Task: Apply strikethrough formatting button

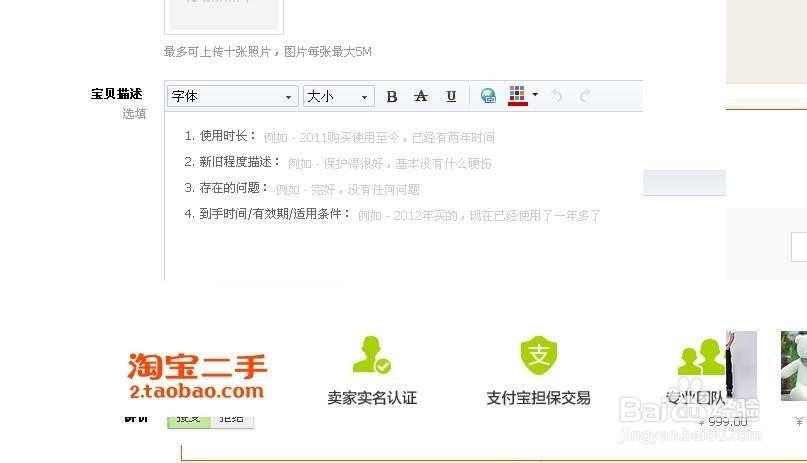Action: (x=421, y=96)
